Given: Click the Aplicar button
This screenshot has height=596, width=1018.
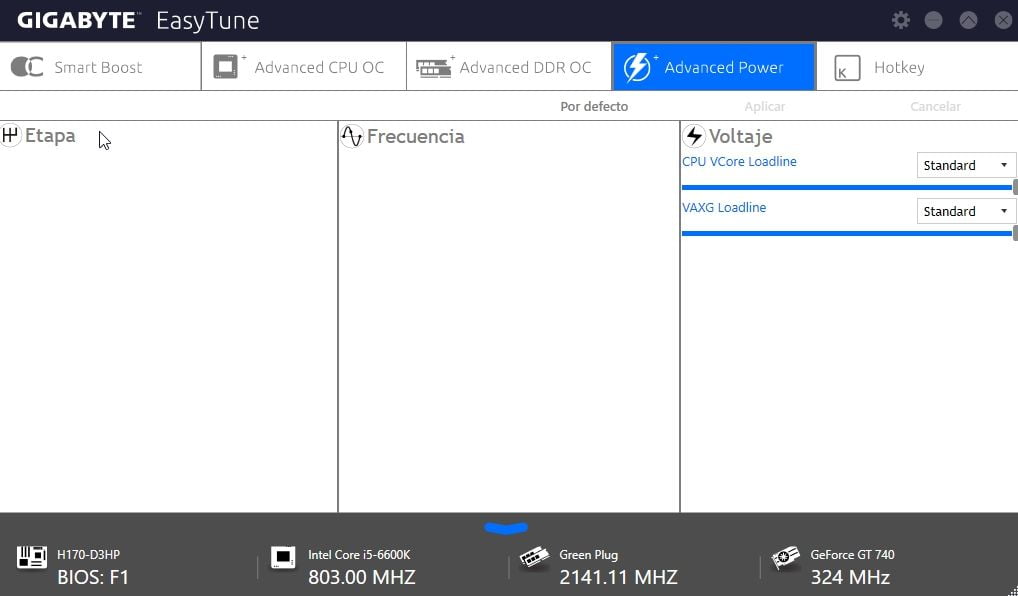Looking at the screenshot, I should (x=765, y=106).
